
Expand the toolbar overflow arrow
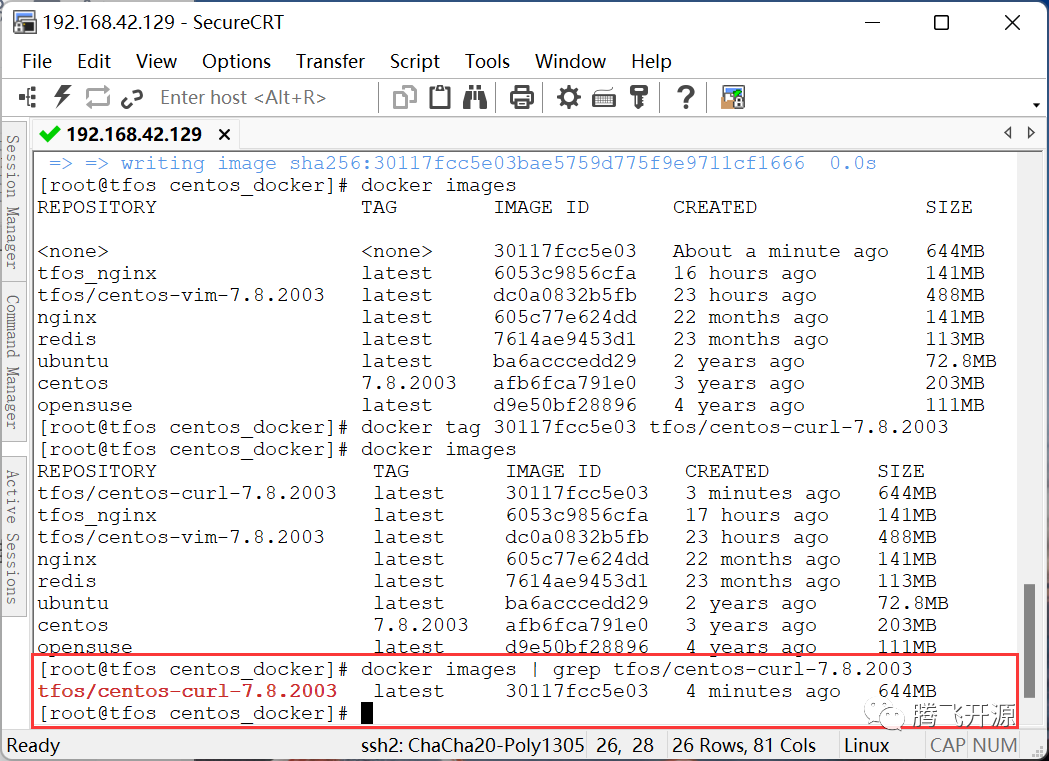tap(1036, 105)
